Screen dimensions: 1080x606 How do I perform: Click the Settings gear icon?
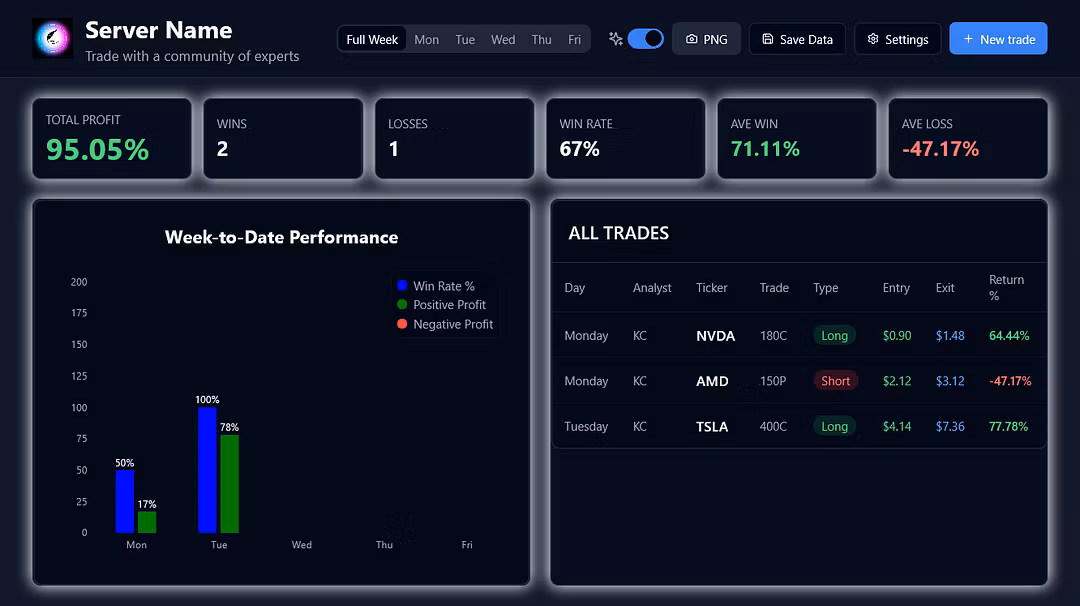click(x=873, y=40)
